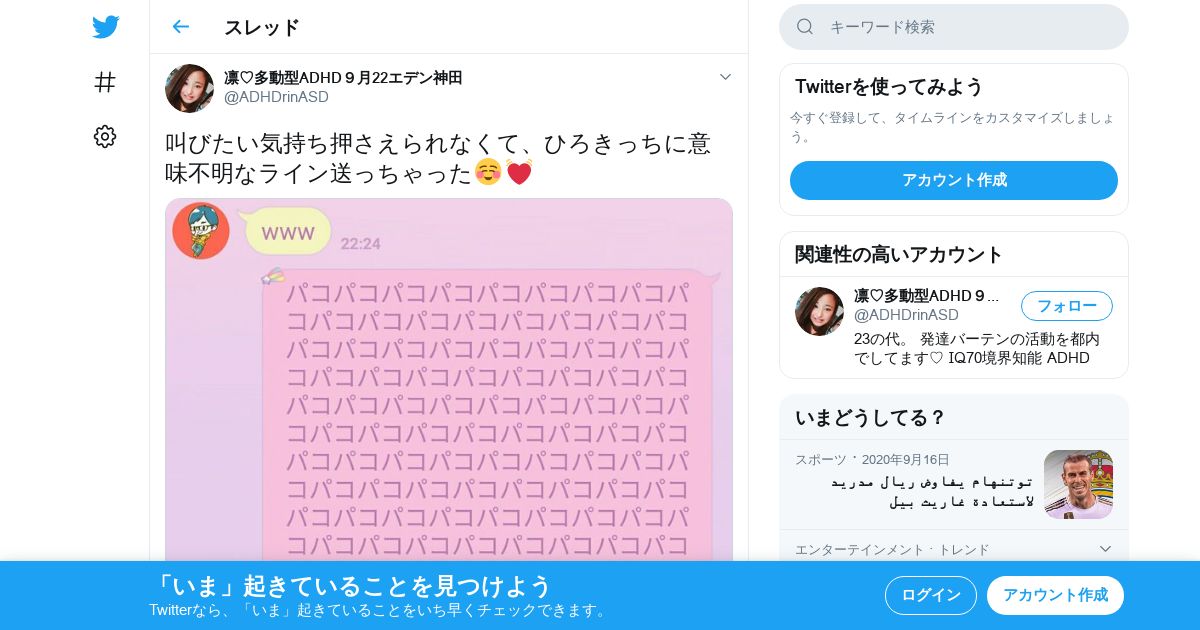Click the sender avatar in LINE screenshot

pyautogui.click(x=200, y=230)
